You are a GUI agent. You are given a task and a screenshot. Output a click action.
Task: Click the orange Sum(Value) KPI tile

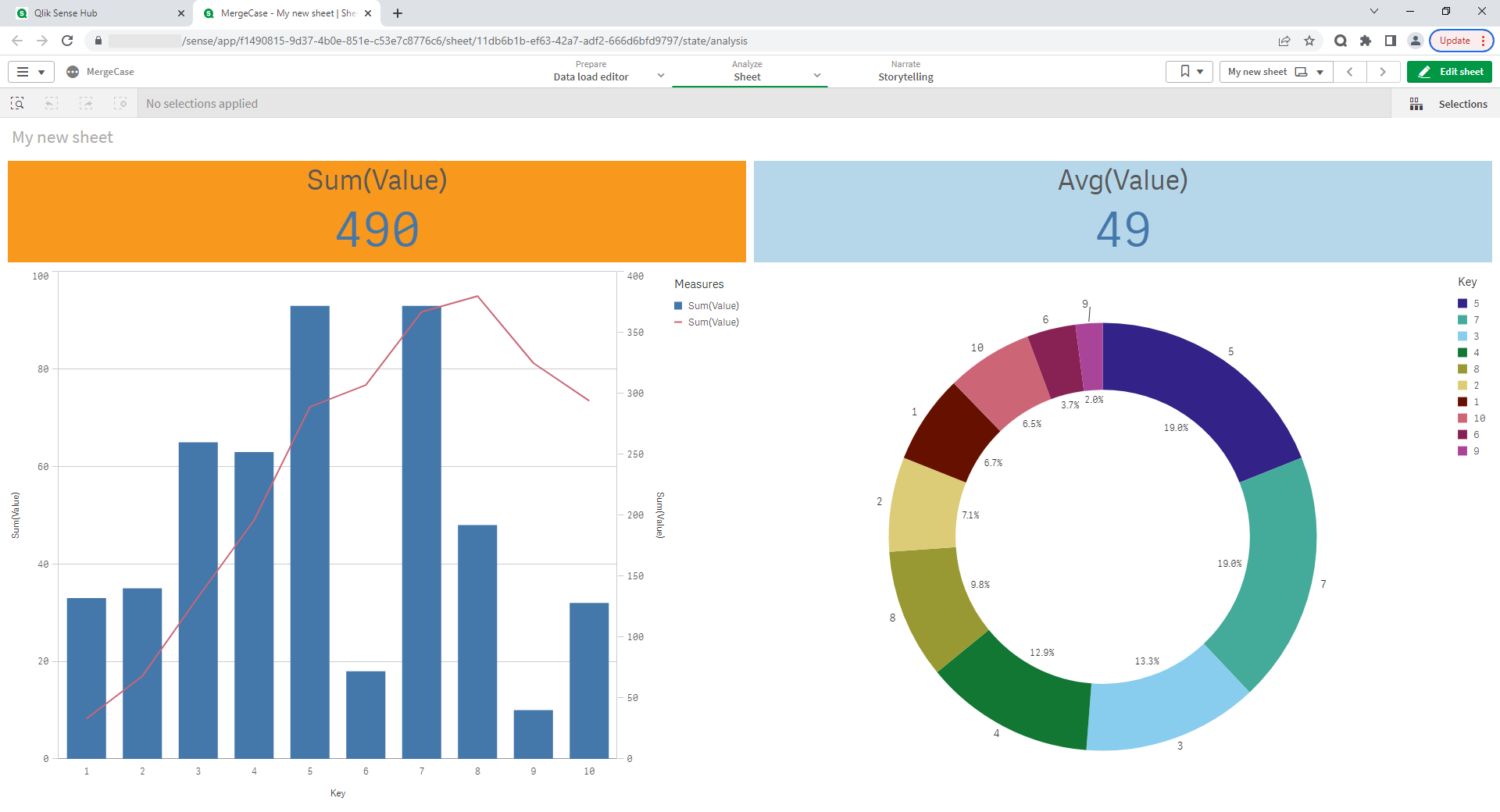click(x=377, y=212)
